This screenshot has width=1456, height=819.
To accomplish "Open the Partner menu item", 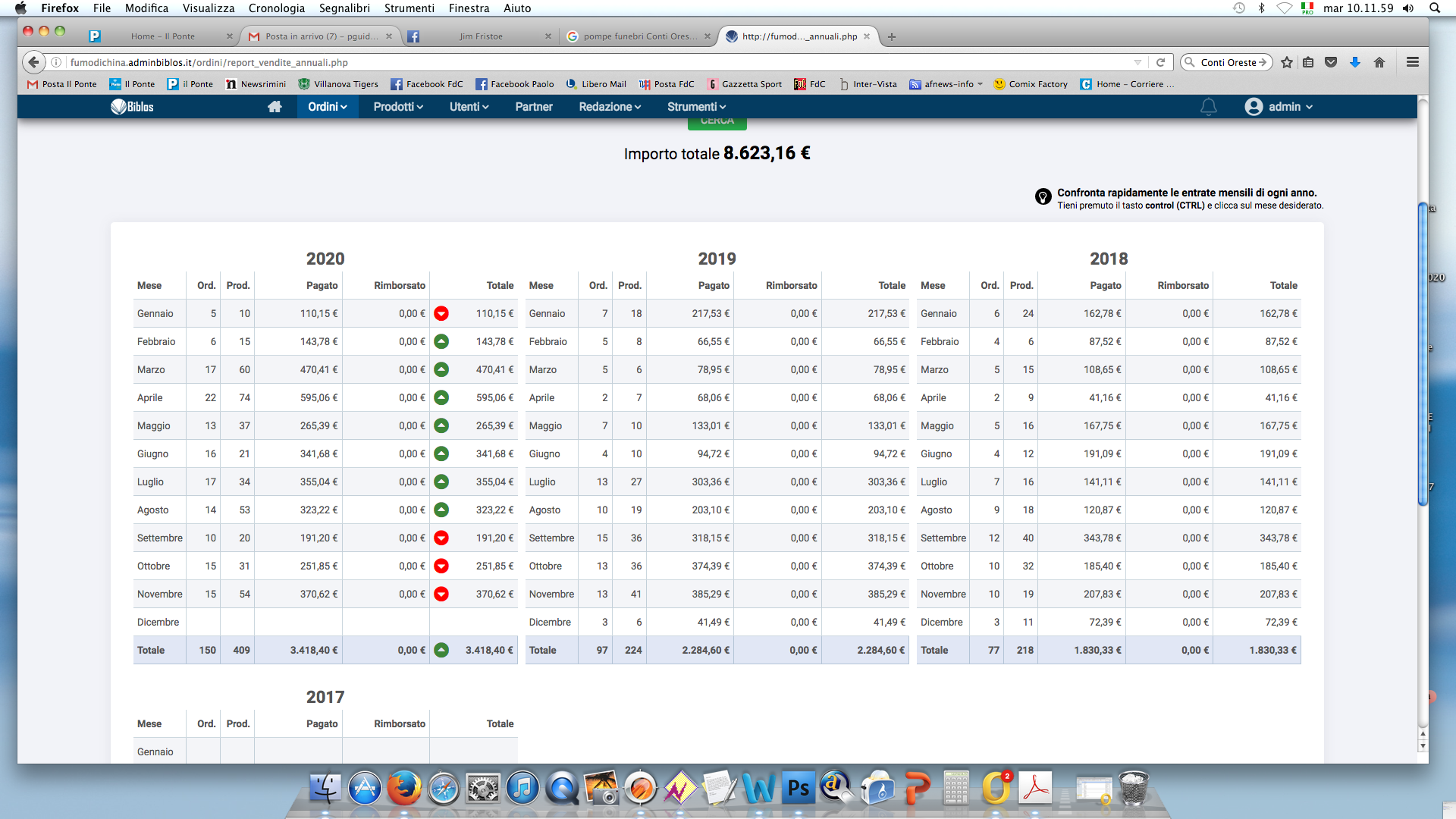I will coord(534,107).
